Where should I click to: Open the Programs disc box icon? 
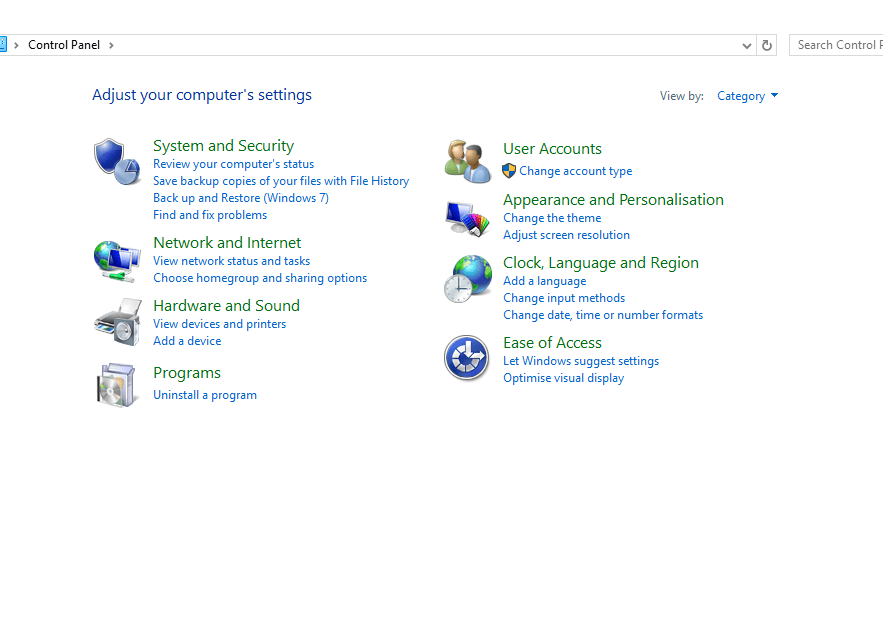[x=116, y=385]
